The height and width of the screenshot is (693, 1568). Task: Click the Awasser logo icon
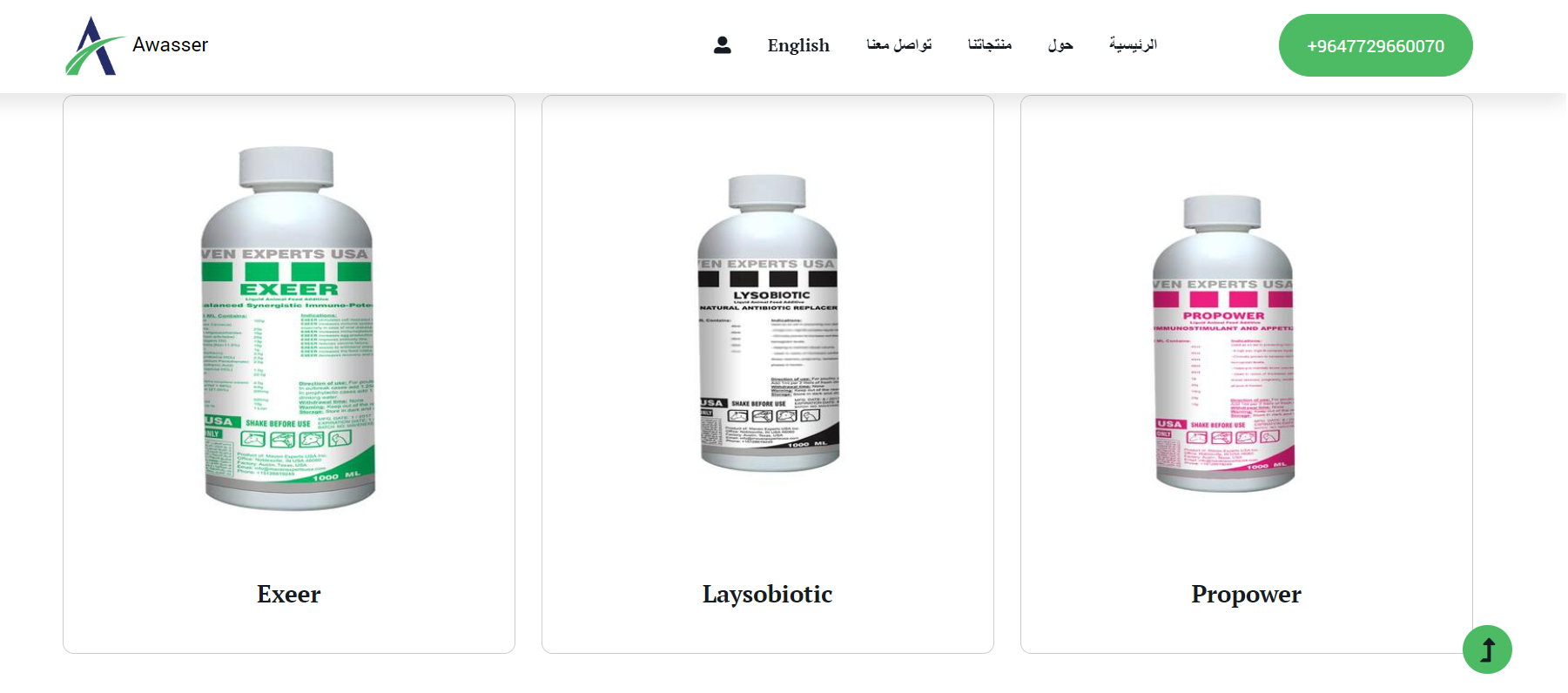[x=95, y=45]
